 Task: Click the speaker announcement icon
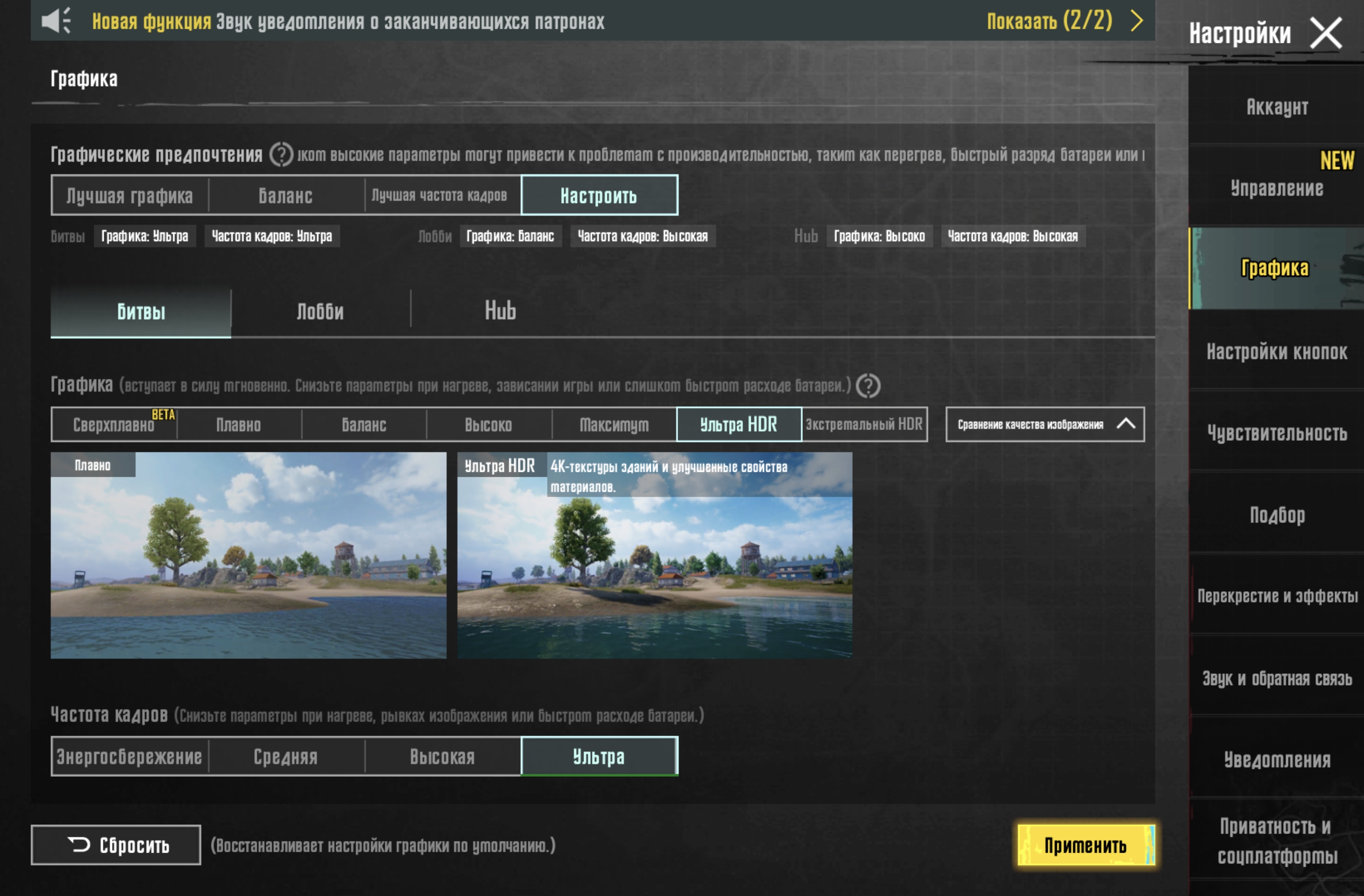click(x=56, y=21)
